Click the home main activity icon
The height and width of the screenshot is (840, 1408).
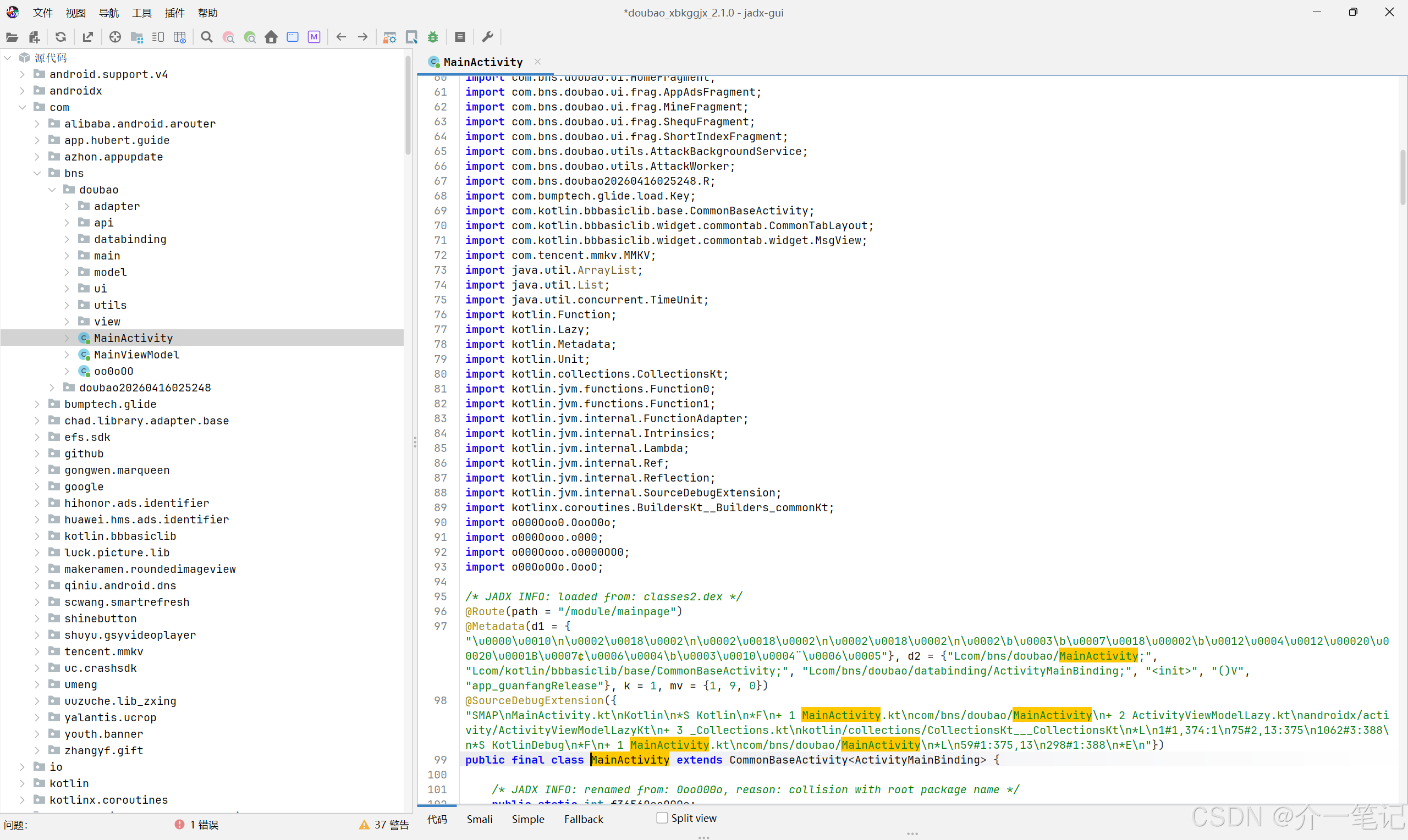coord(271,37)
